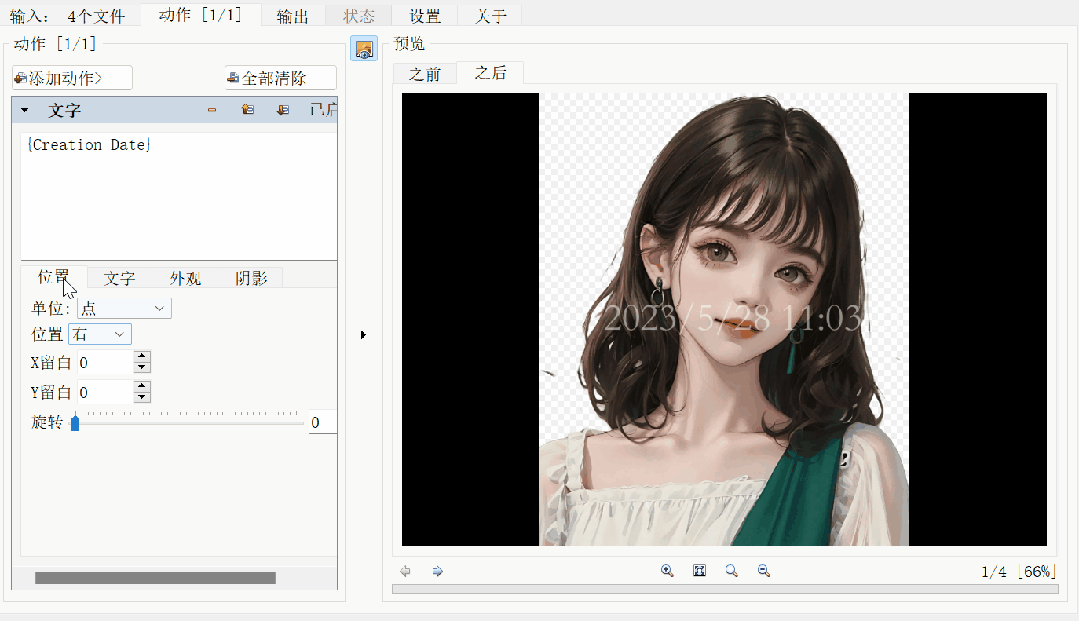Zoom out of the preview
This screenshot has height=621, width=1079.
(764, 571)
